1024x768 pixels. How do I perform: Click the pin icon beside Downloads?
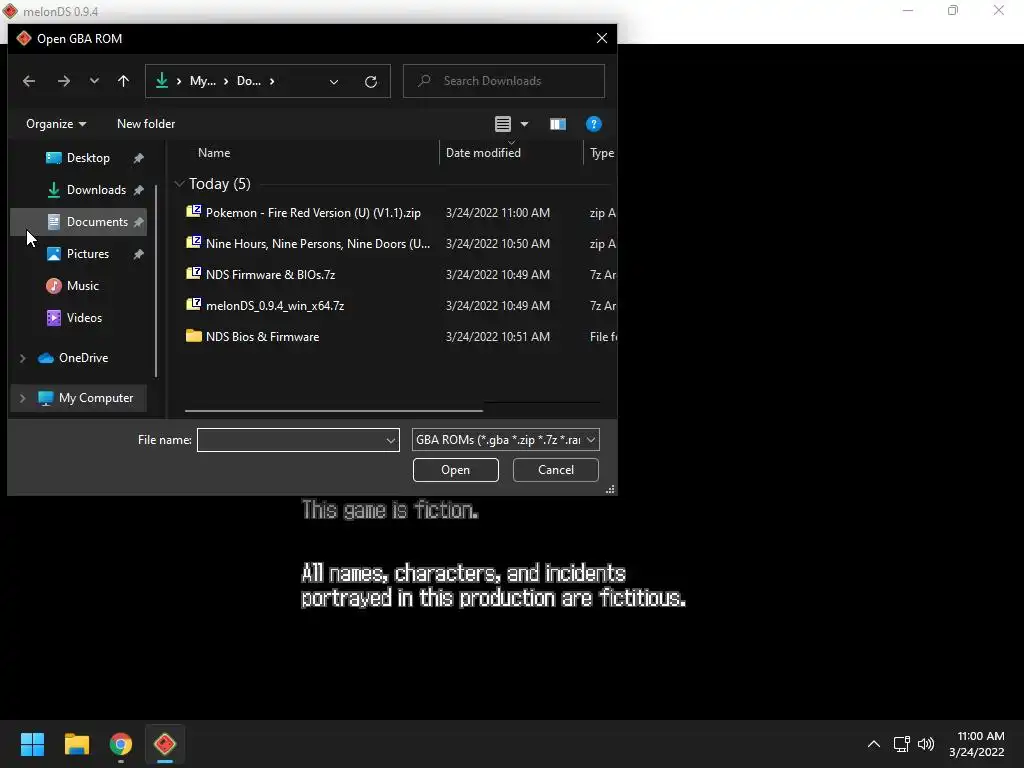click(x=138, y=190)
